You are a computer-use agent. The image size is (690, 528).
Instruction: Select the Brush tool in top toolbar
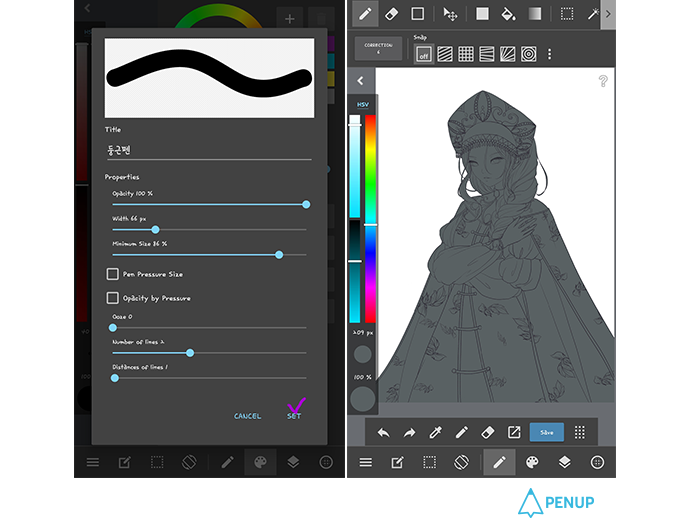tap(365, 14)
